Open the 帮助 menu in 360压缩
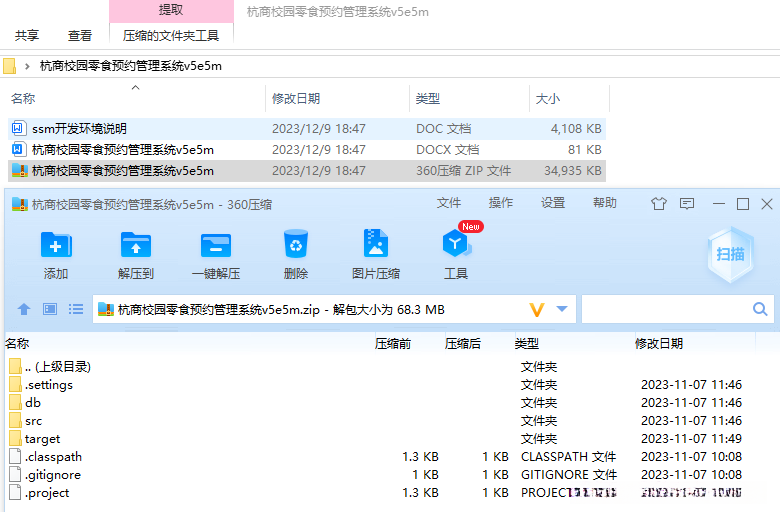The width and height of the screenshot is (780, 512). pyautogui.click(x=605, y=203)
